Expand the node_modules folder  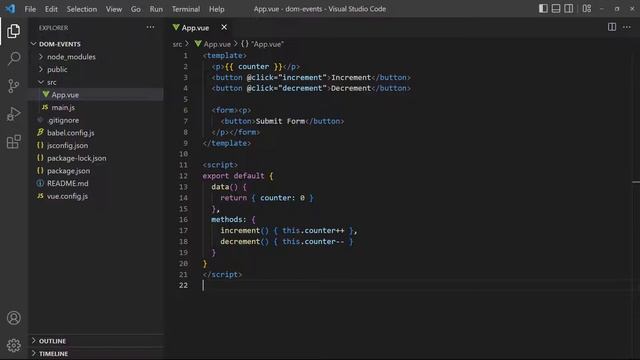[96, 57]
